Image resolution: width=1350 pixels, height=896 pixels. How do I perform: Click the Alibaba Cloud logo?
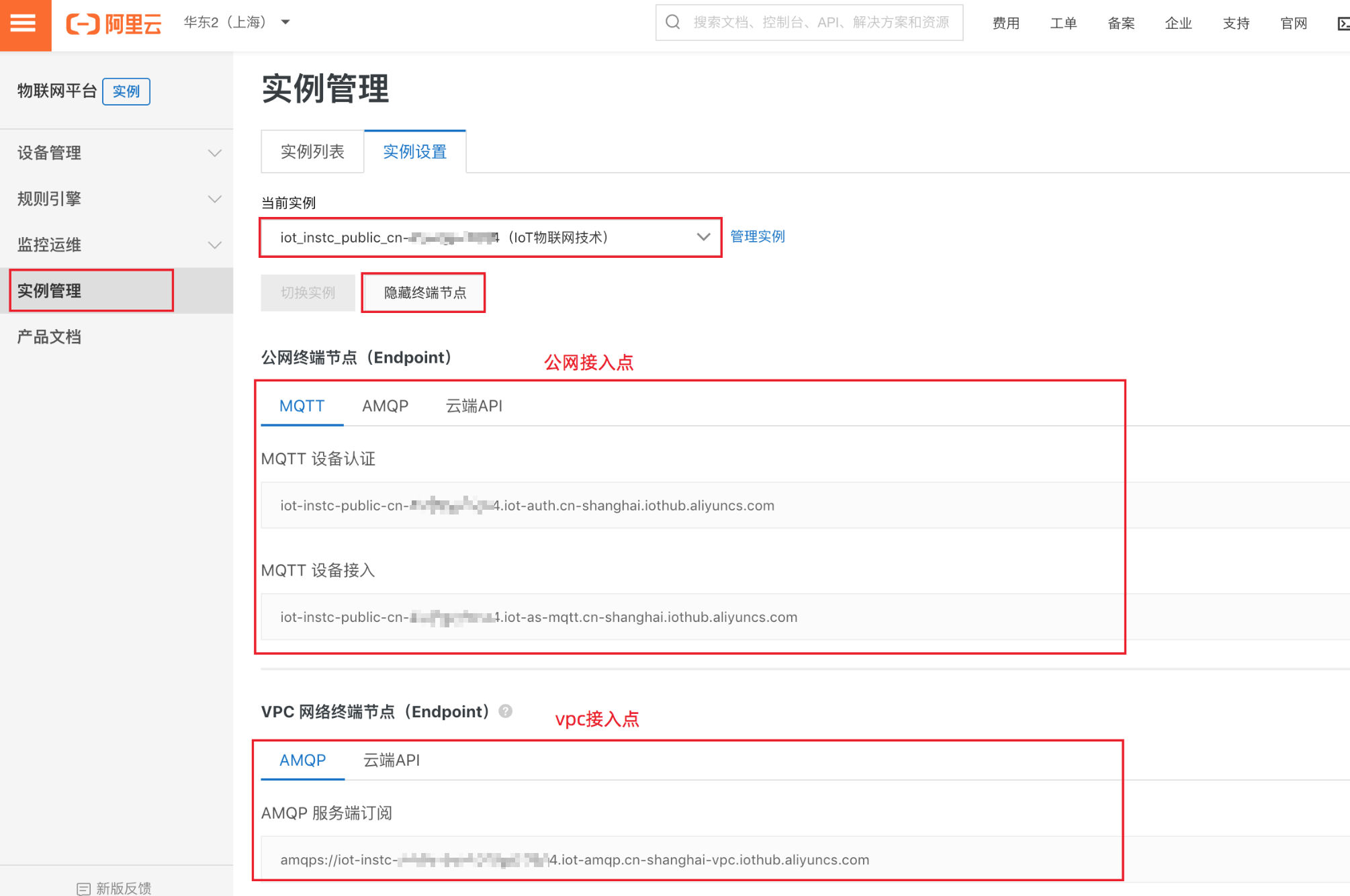pyautogui.click(x=114, y=24)
